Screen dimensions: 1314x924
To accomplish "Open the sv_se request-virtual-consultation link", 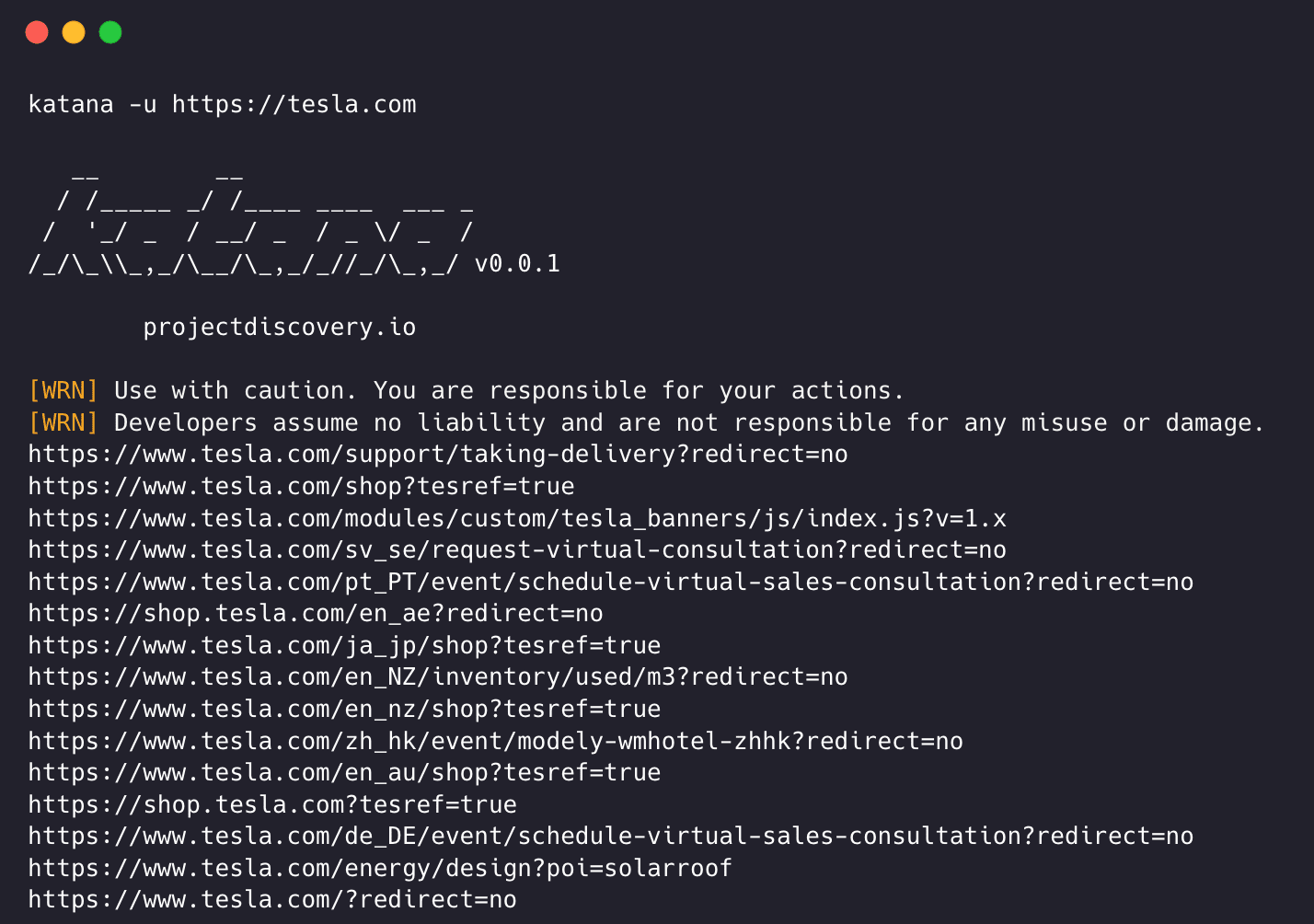I will [517, 550].
